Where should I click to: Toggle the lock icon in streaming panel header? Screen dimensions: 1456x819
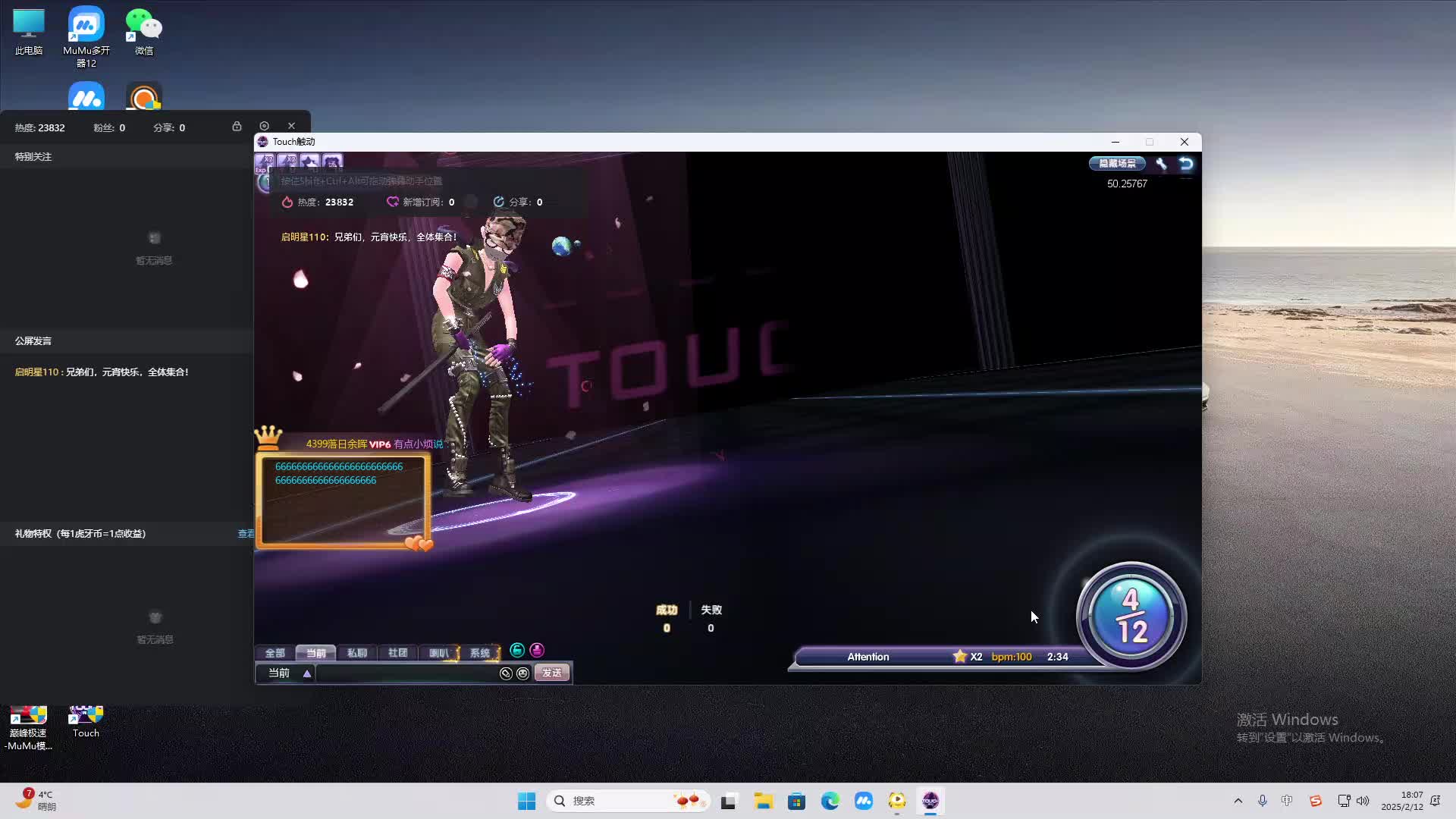tap(237, 127)
